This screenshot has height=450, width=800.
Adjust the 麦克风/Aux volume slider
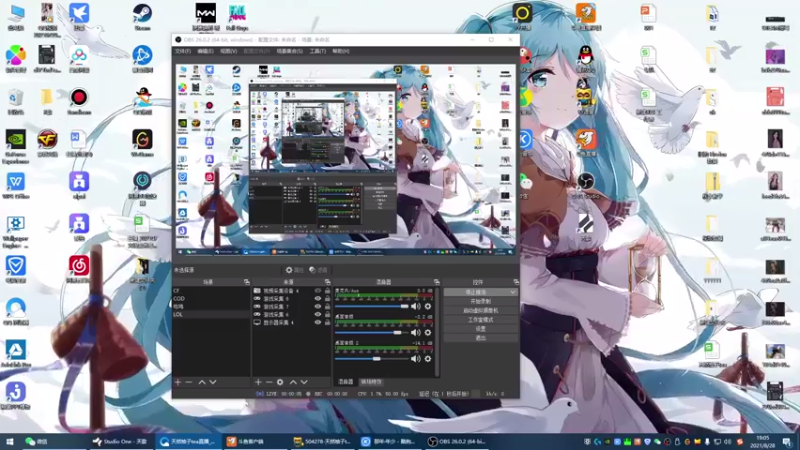[371, 306]
